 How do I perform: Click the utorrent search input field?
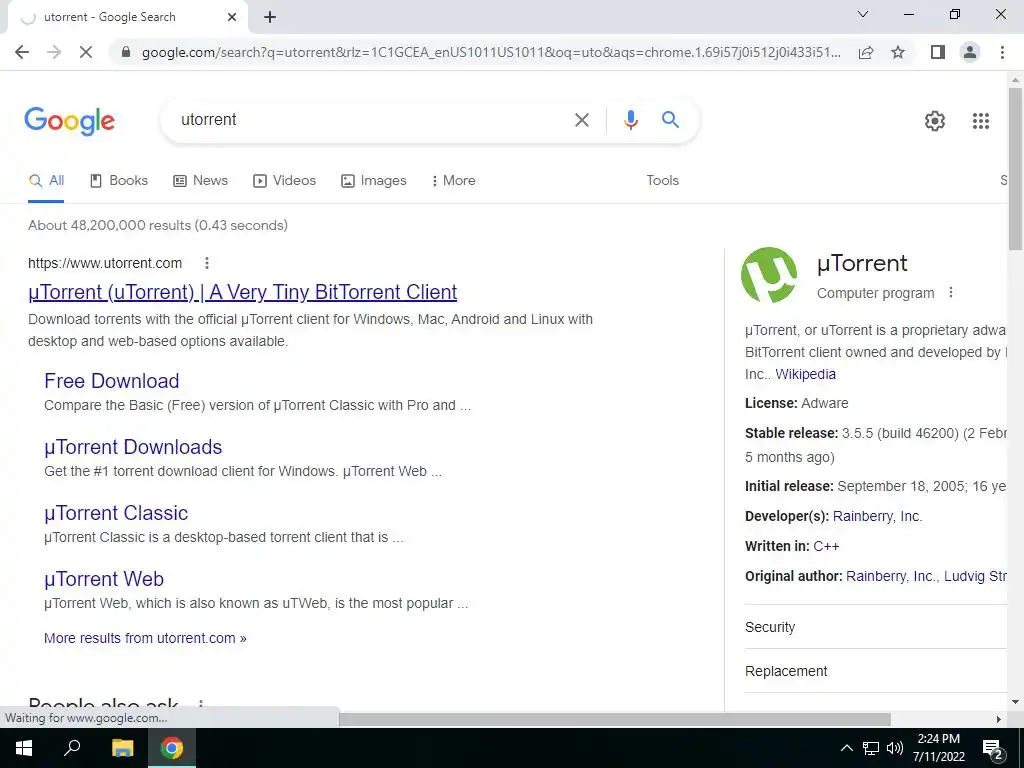click(x=372, y=120)
